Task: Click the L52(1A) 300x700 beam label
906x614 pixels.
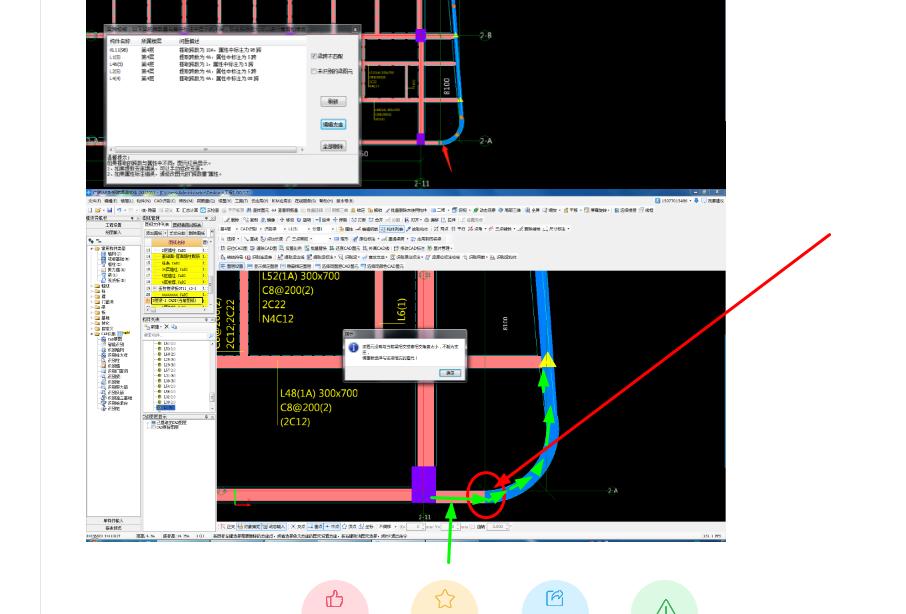Action: [300, 276]
